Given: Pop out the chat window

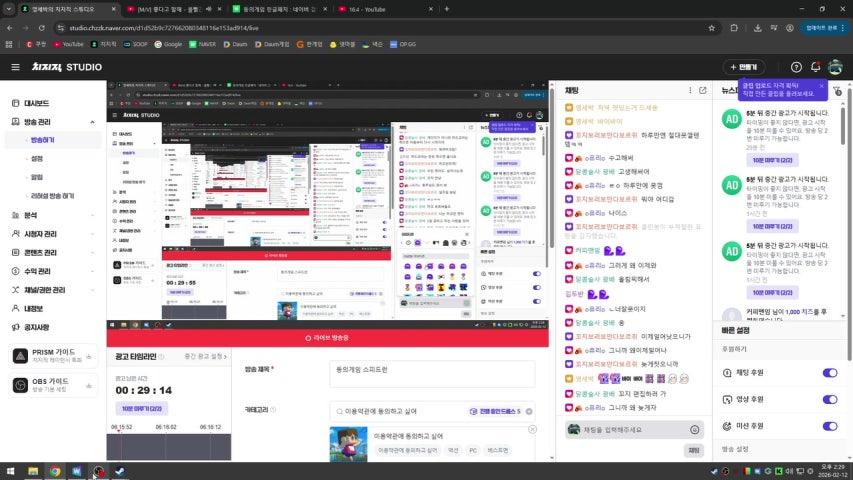Looking at the screenshot, I should click(x=702, y=90).
